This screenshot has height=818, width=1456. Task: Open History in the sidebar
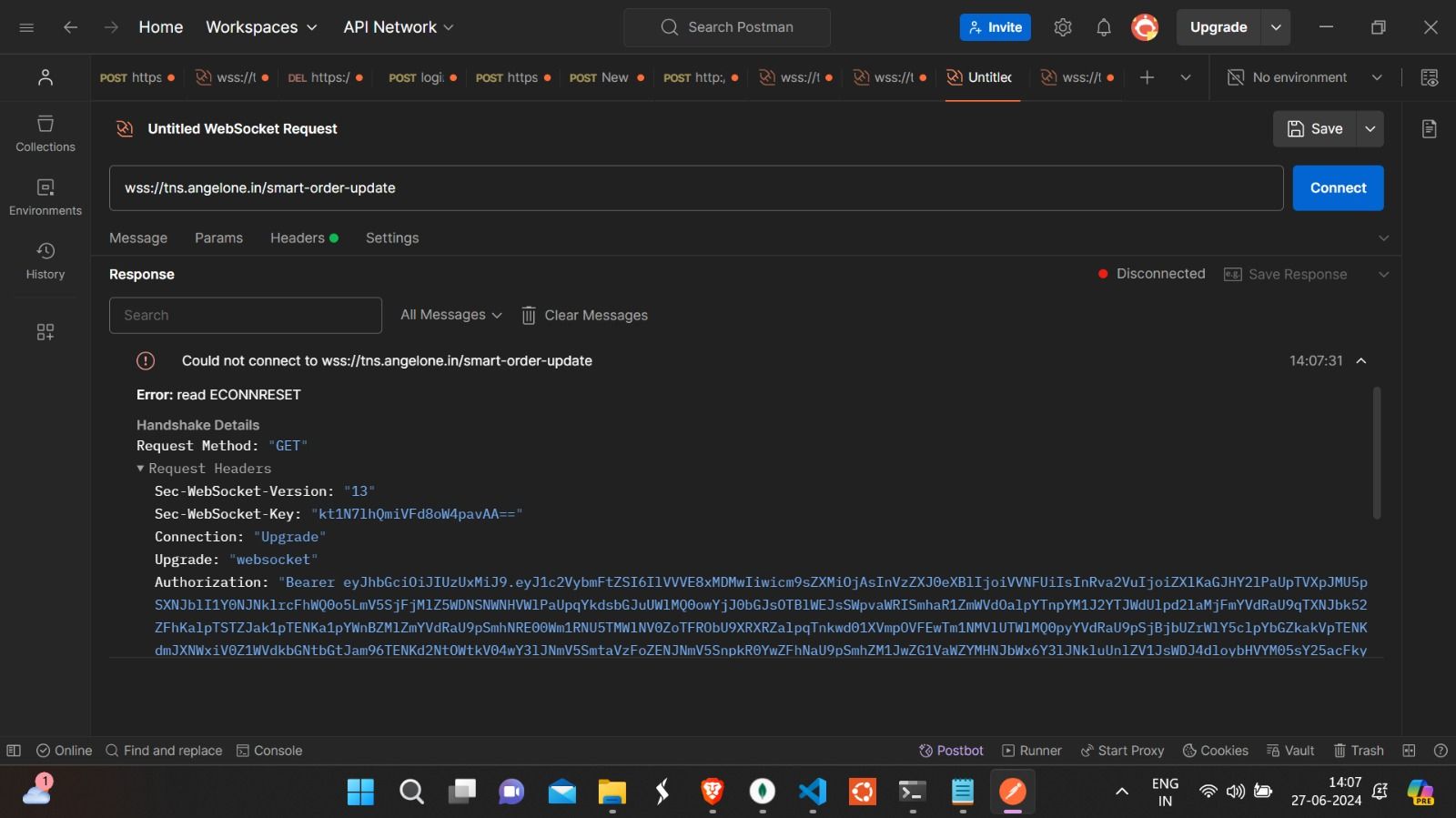[x=45, y=260]
